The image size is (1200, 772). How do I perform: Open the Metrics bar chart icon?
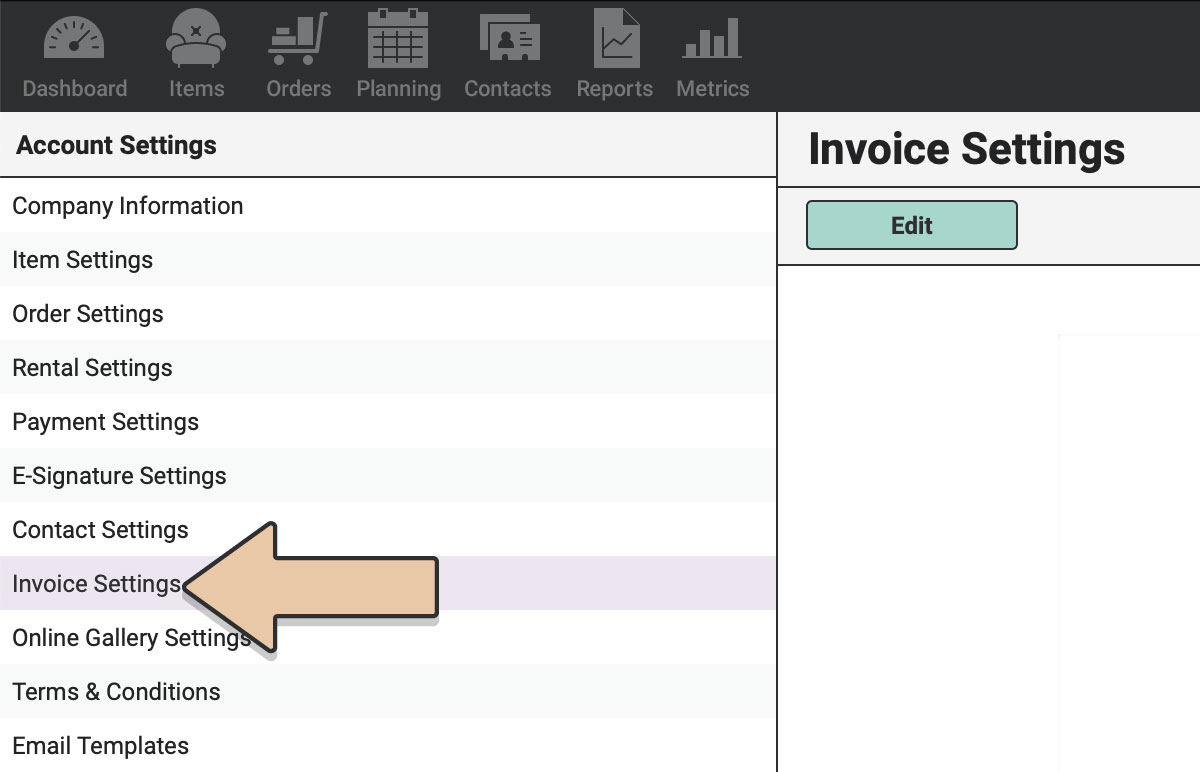pos(712,40)
